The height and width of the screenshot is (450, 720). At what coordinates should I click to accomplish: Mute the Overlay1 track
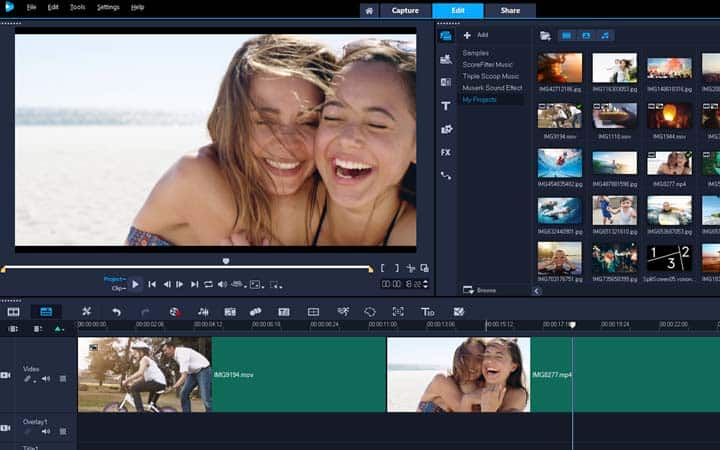[46, 432]
